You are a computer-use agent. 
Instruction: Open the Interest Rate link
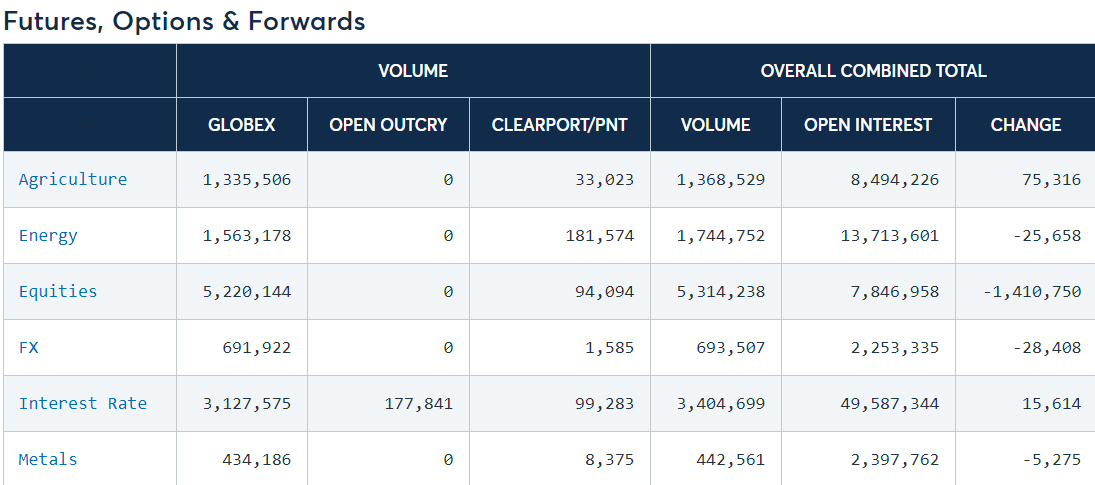(x=83, y=403)
